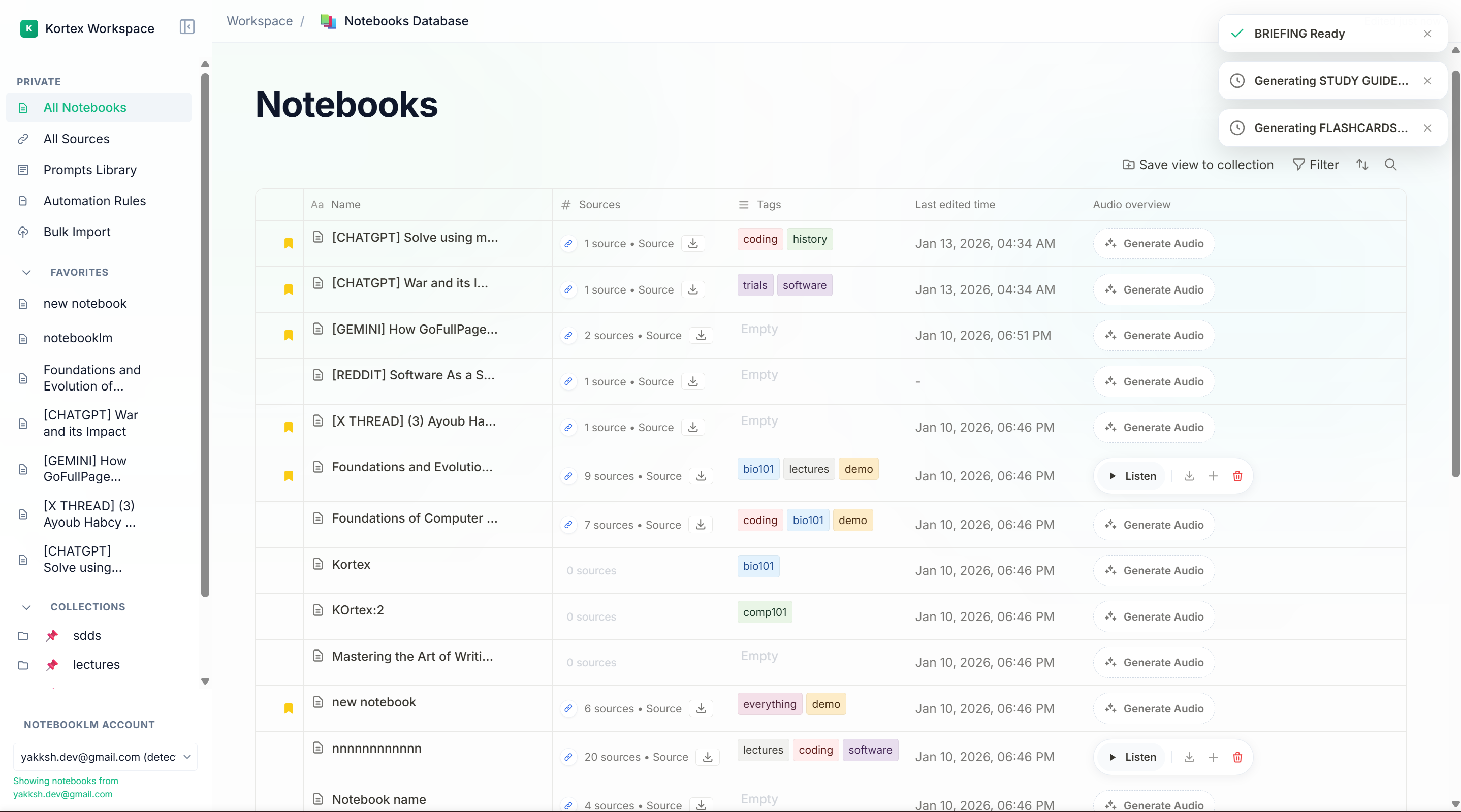This screenshot has width=1461, height=812.
Task: Click the pinned sdds collection pin icon
Action: coord(52,635)
